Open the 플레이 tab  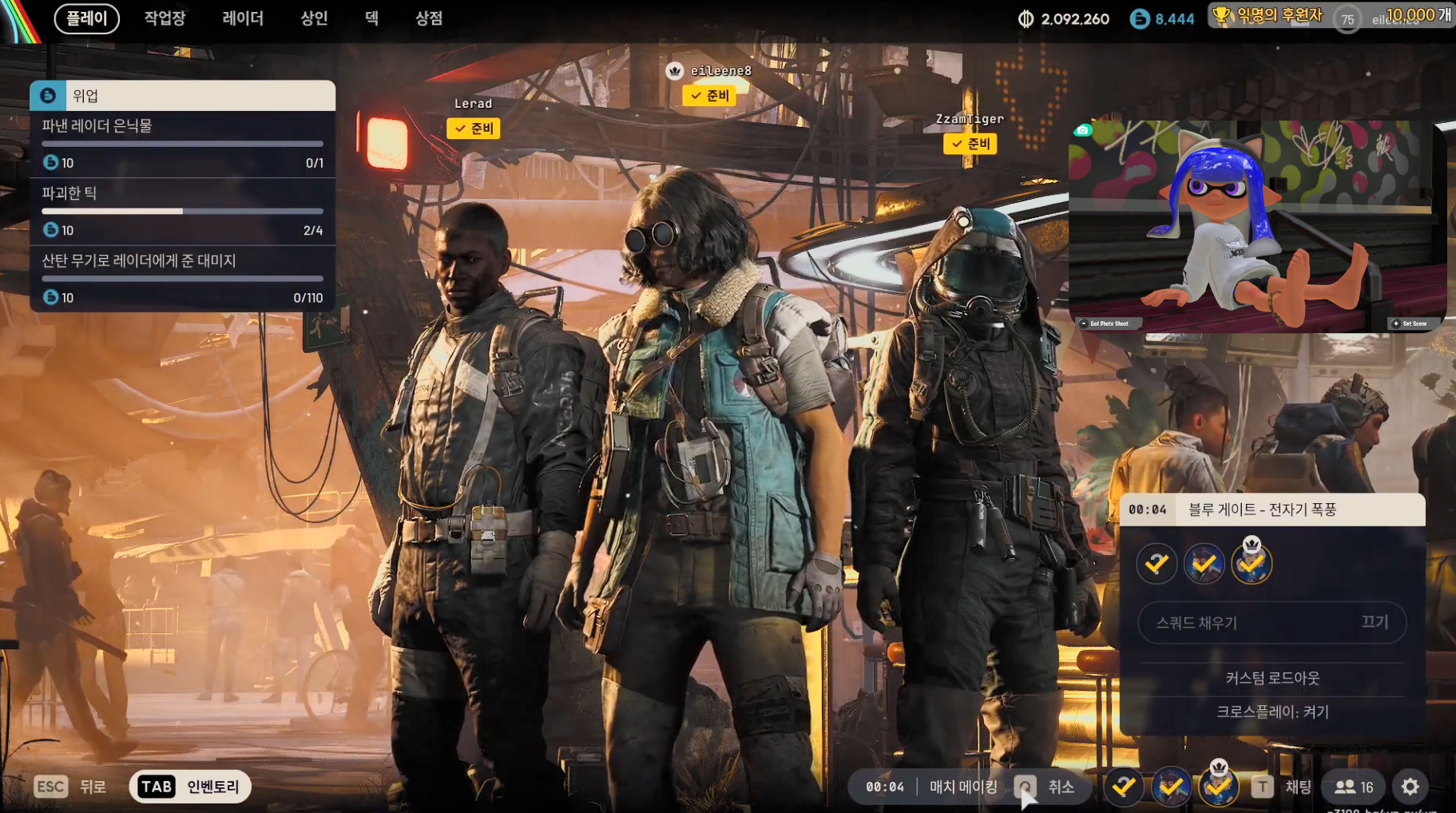tap(86, 18)
